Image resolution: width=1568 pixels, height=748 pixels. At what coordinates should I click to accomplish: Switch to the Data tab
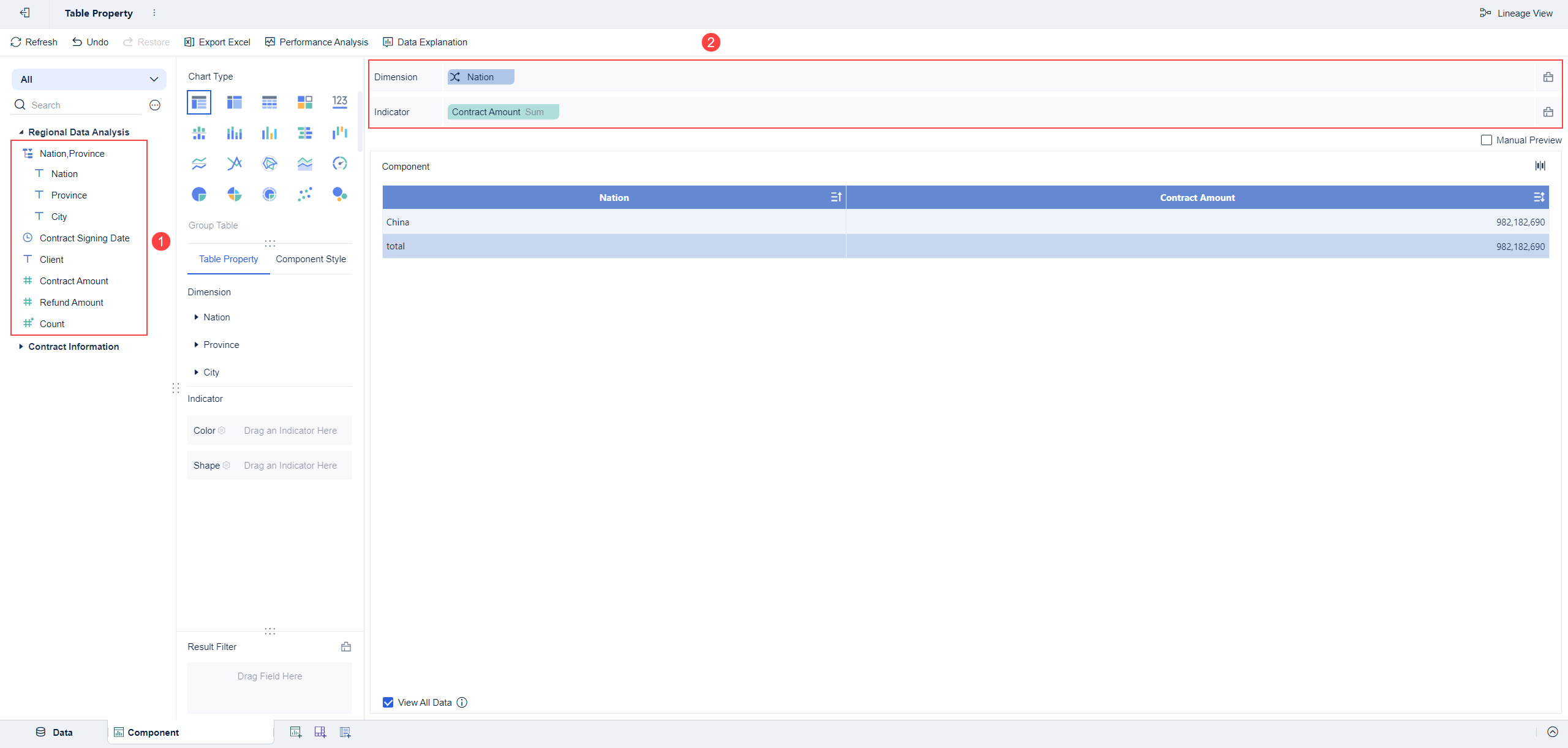coord(55,732)
